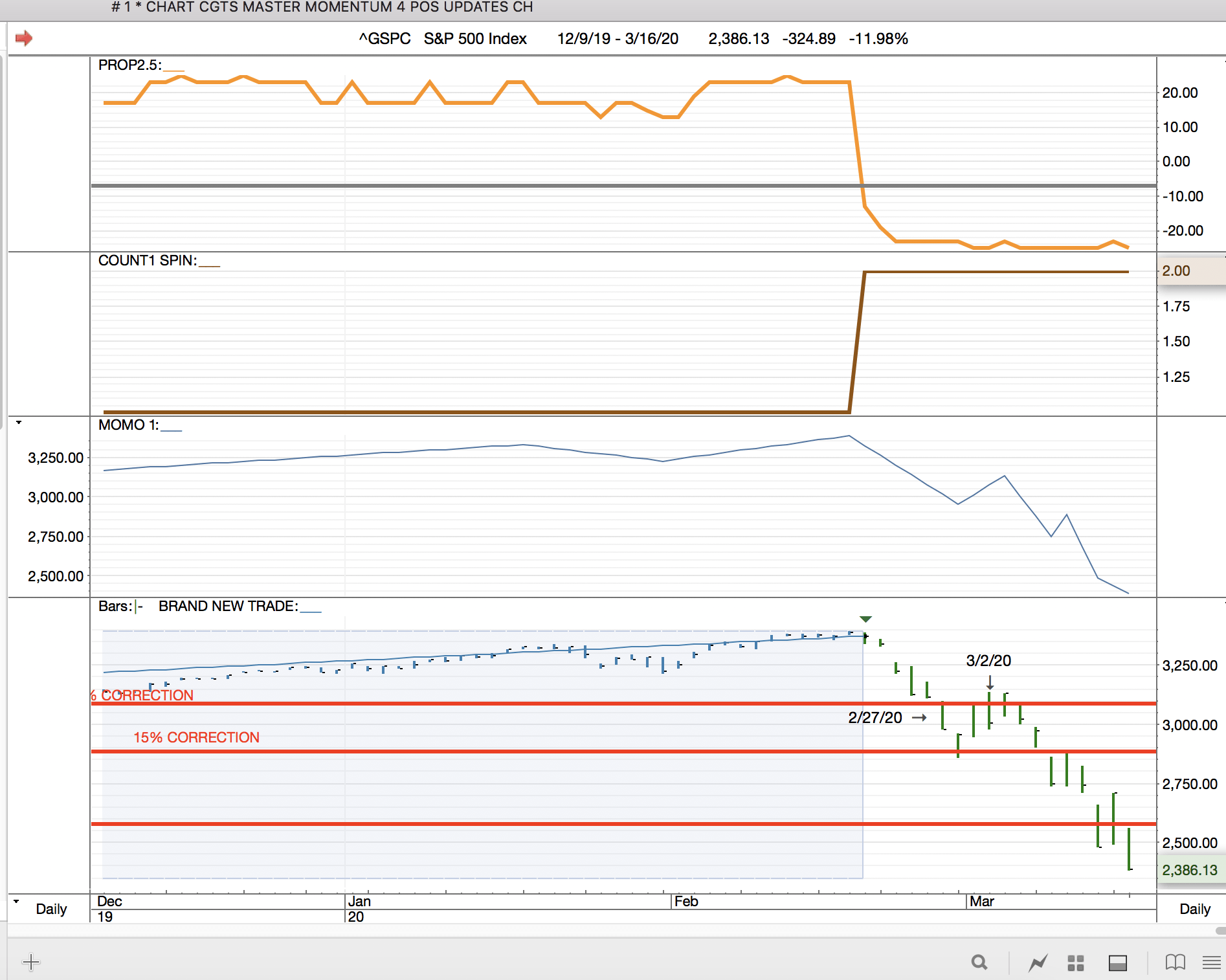Select the BRAND NEW TRADE indicator label

point(228,606)
